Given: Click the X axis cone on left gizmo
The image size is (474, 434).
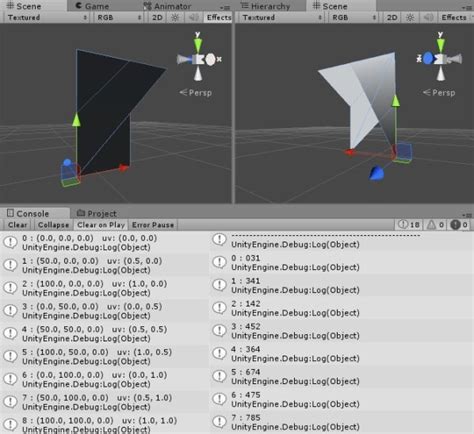Looking at the screenshot, I should [x=210, y=59].
